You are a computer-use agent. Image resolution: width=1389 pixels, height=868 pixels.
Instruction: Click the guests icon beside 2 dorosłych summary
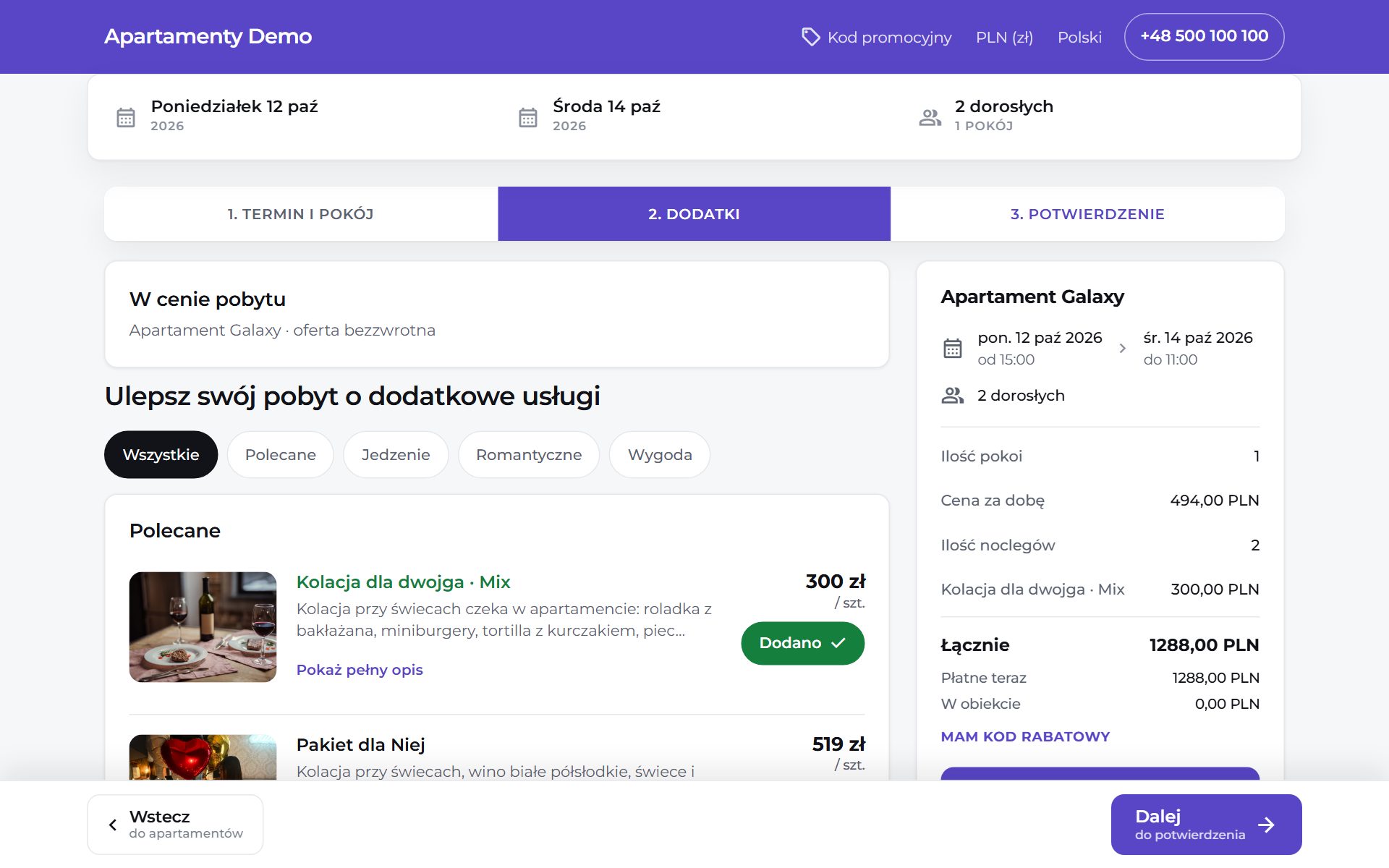tap(953, 395)
